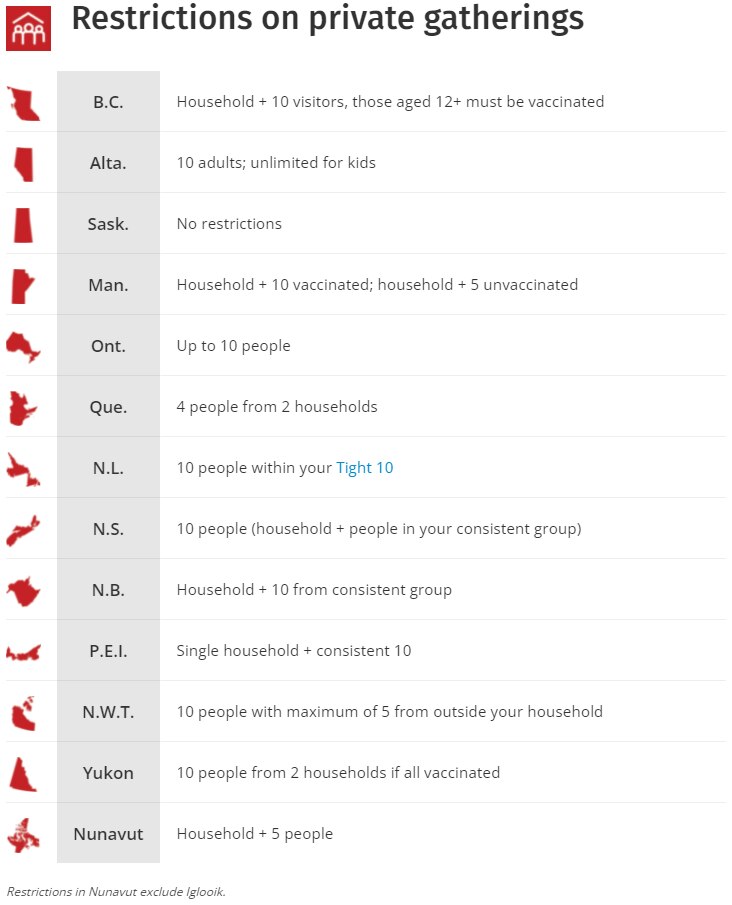Select the Alberta province map icon
This screenshot has height=905, width=732.
click(23, 164)
